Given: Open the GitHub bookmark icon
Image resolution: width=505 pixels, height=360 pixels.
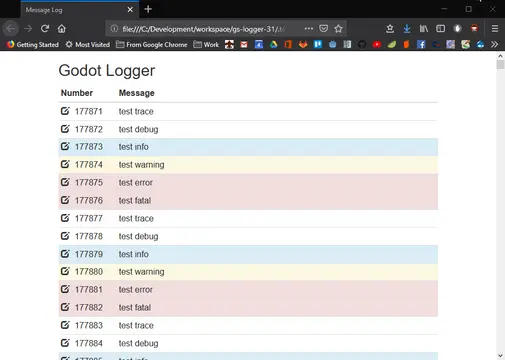Looking at the screenshot, I should 362,44.
